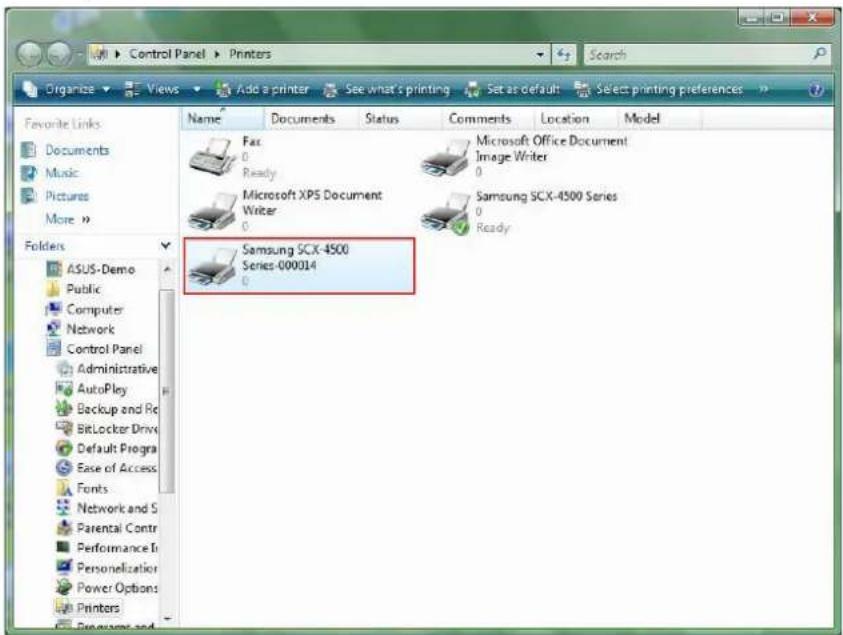Viewport: 843px width, 635px height.
Task: Open the Help question mark icon
Action: click(x=816, y=90)
